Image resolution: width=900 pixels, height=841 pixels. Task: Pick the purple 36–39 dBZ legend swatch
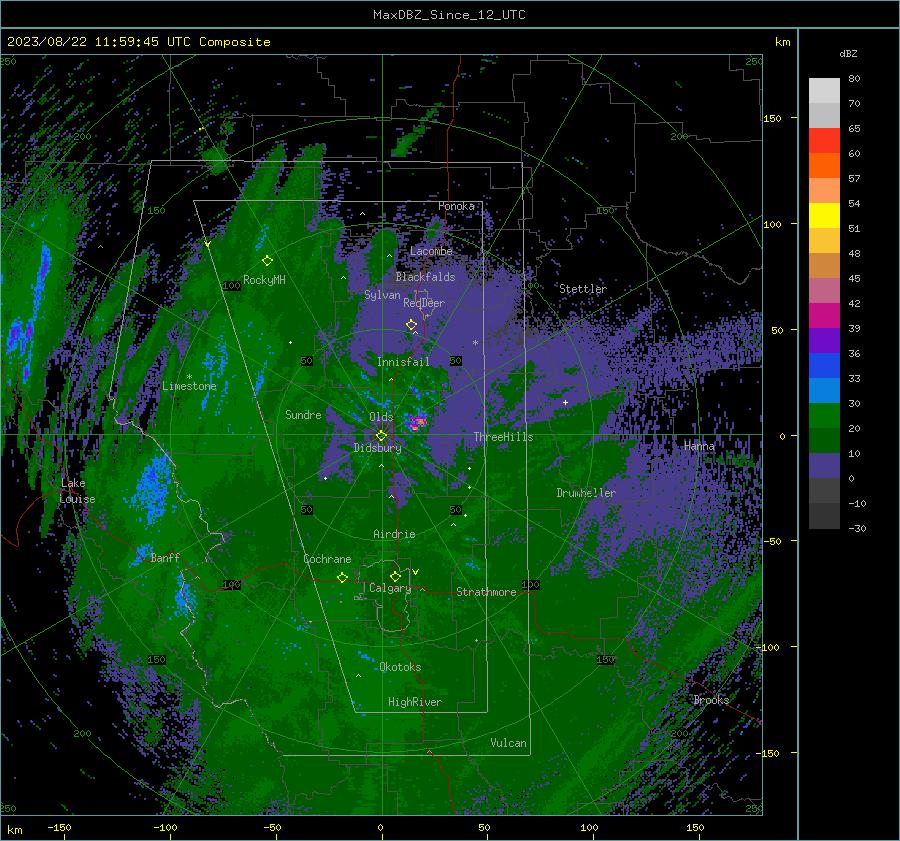[x=824, y=341]
